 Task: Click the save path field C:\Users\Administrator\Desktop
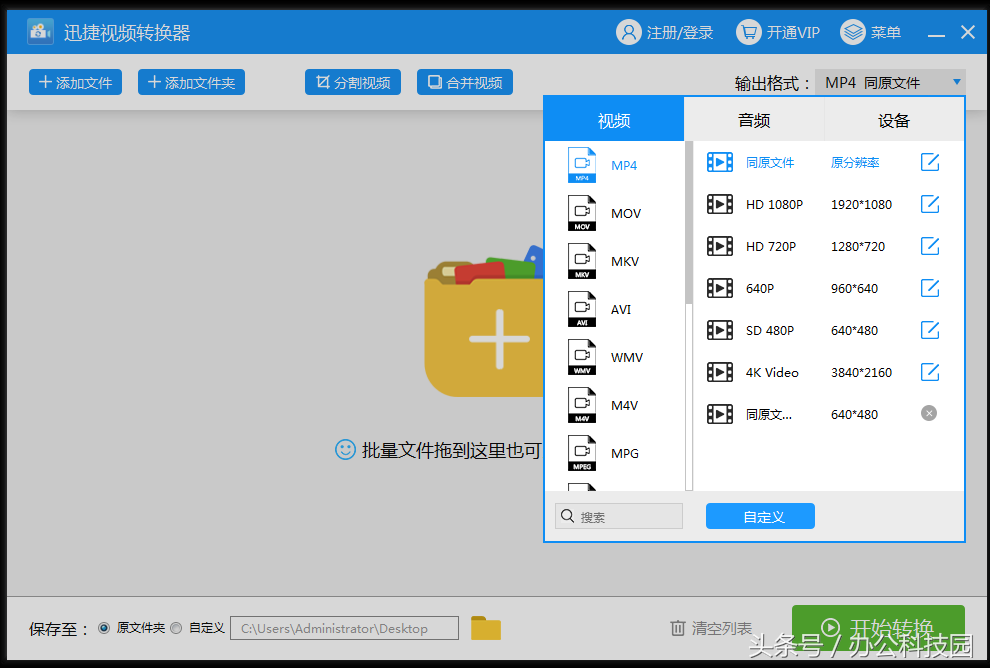coord(344,628)
